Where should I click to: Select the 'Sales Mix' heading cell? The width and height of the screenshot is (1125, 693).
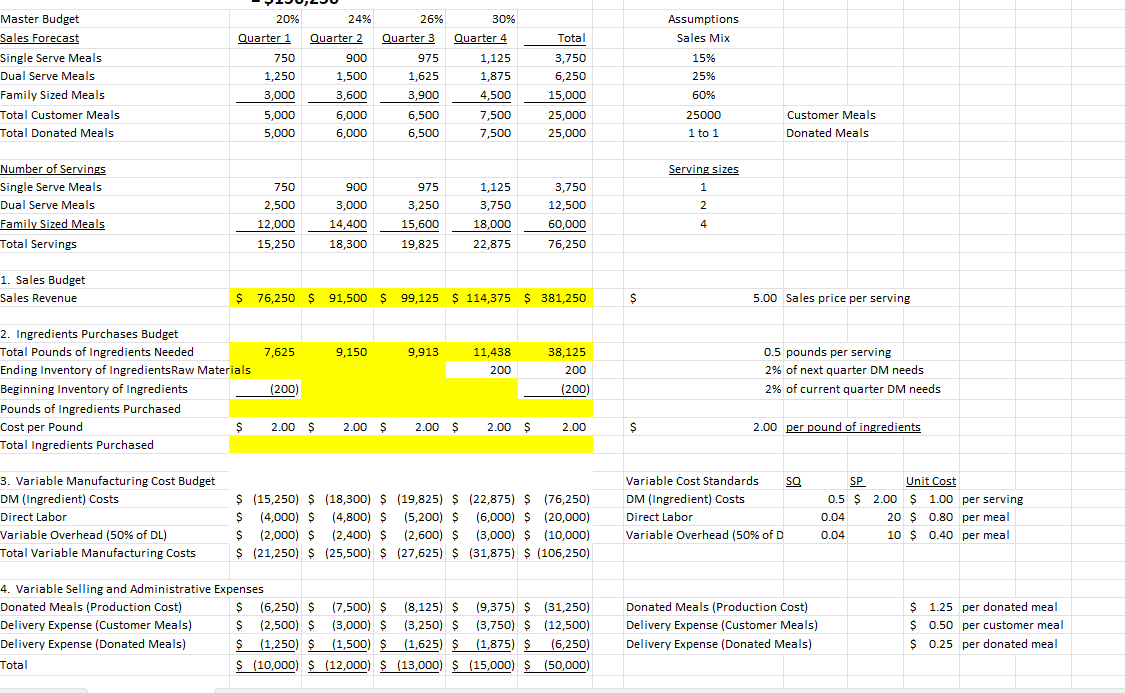tap(703, 38)
